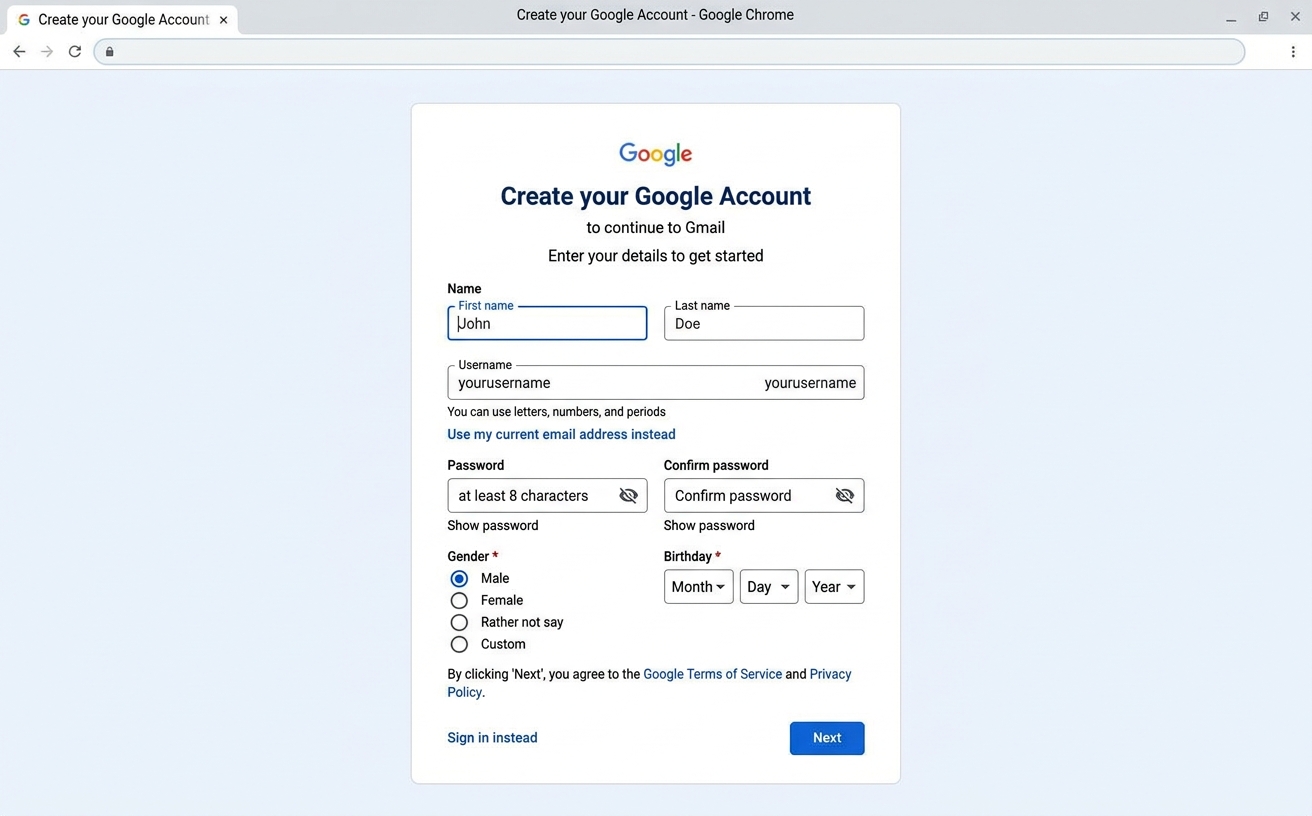
Task: Choose Rather not say for gender
Action: pyautogui.click(x=459, y=622)
